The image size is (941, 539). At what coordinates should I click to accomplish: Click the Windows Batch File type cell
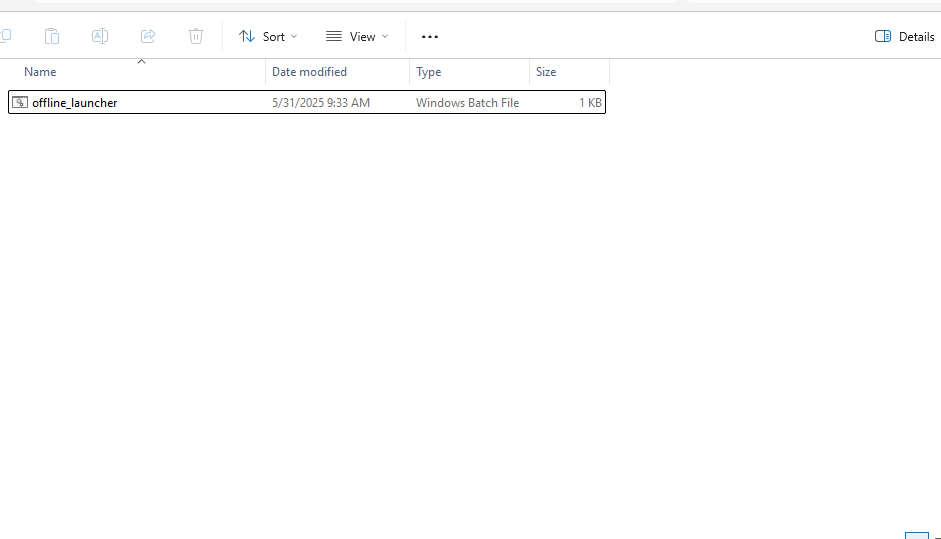pyautogui.click(x=467, y=102)
